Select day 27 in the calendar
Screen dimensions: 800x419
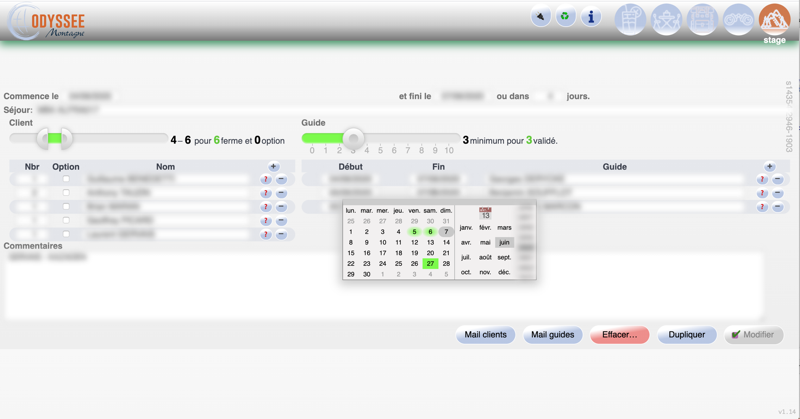click(430, 264)
